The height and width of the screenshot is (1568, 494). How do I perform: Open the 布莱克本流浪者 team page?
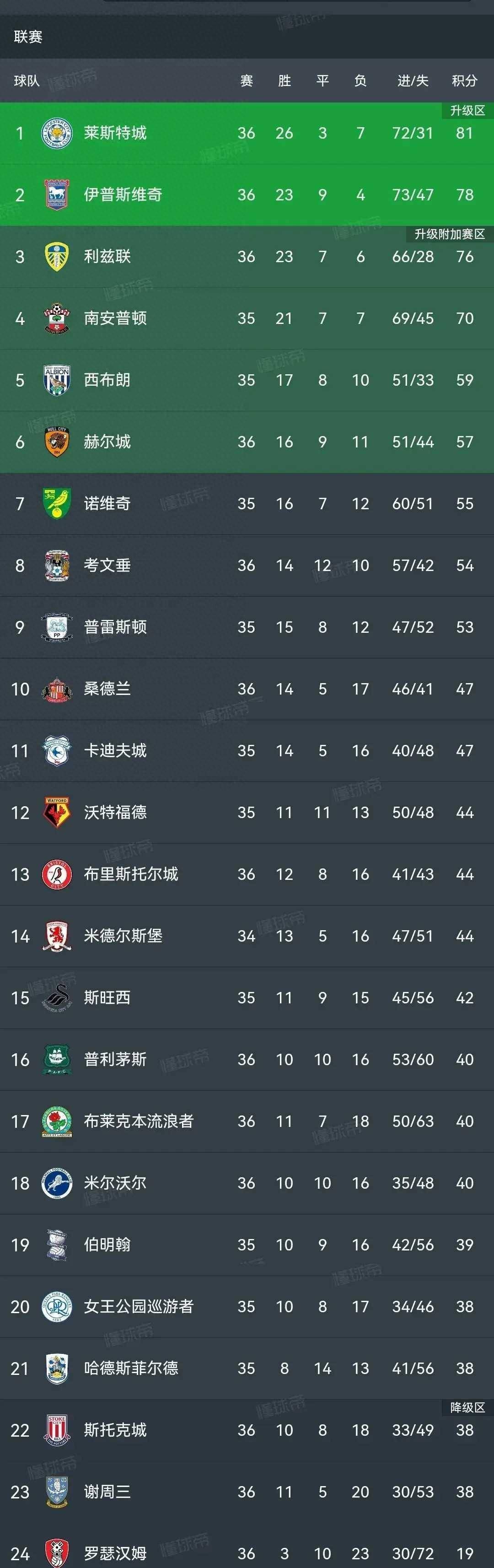click(x=139, y=1121)
